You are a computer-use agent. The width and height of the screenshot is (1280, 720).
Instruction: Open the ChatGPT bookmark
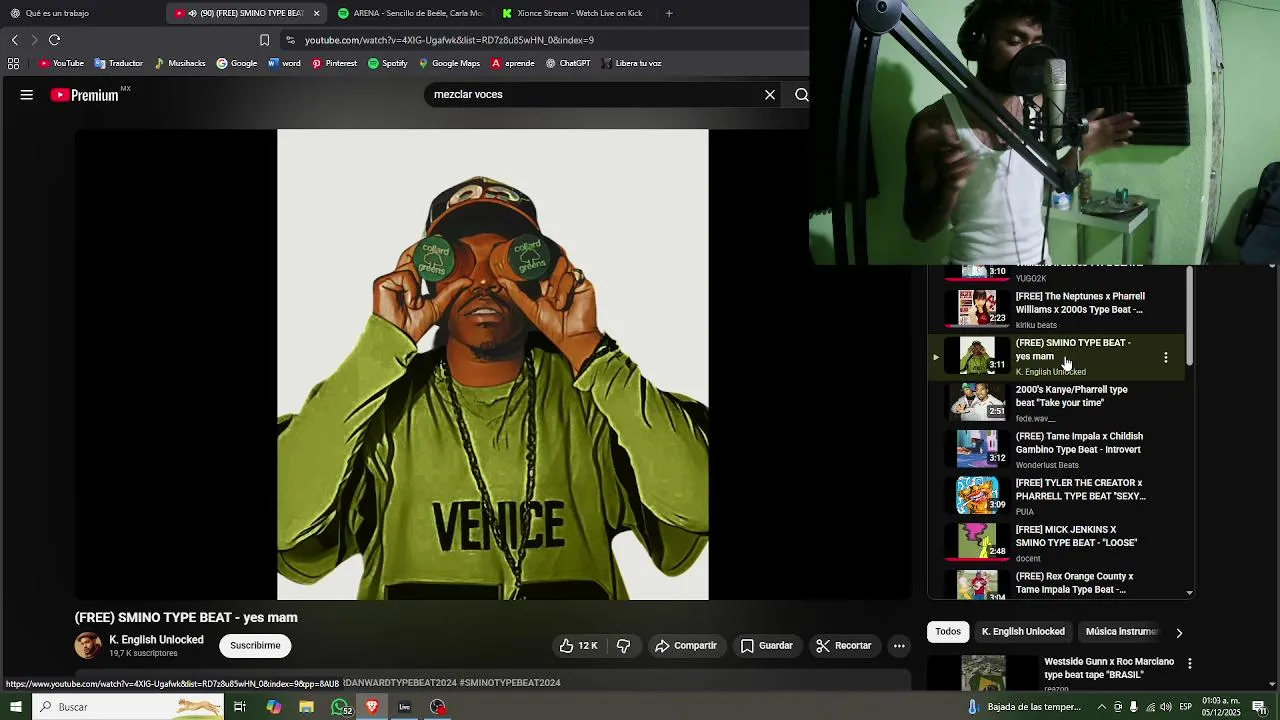pos(567,63)
